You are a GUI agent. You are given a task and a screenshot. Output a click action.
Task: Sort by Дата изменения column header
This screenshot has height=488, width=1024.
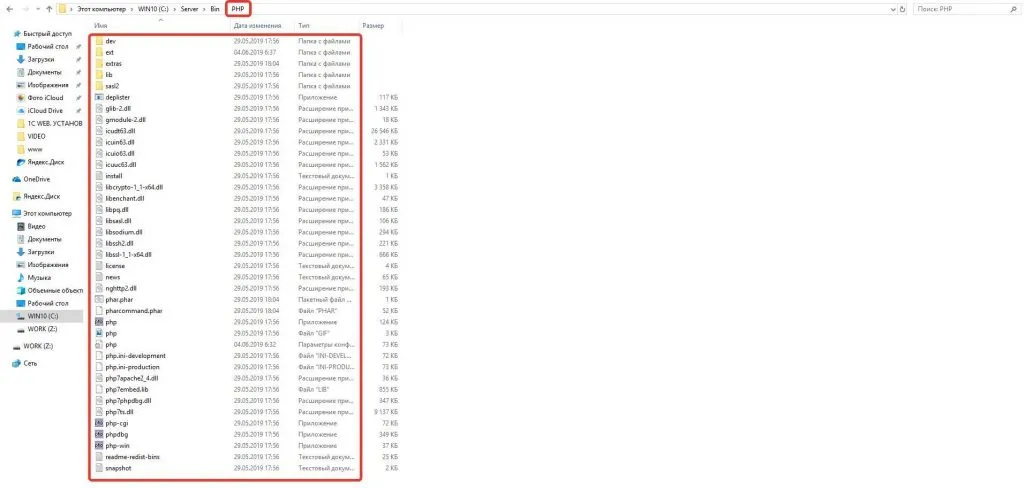point(258,25)
